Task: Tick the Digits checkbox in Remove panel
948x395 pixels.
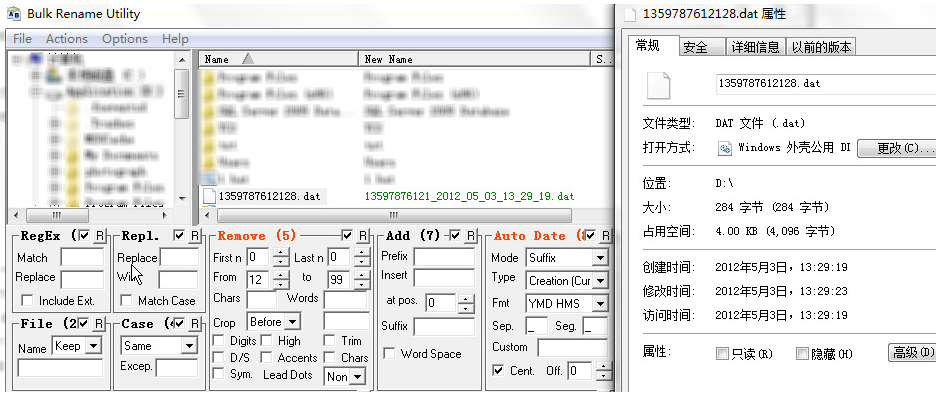Action: coord(218,341)
